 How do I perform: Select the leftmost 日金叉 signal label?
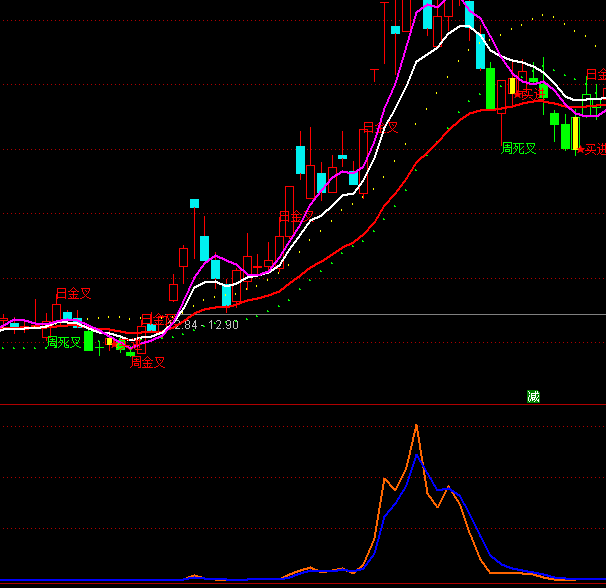coord(72,294)
